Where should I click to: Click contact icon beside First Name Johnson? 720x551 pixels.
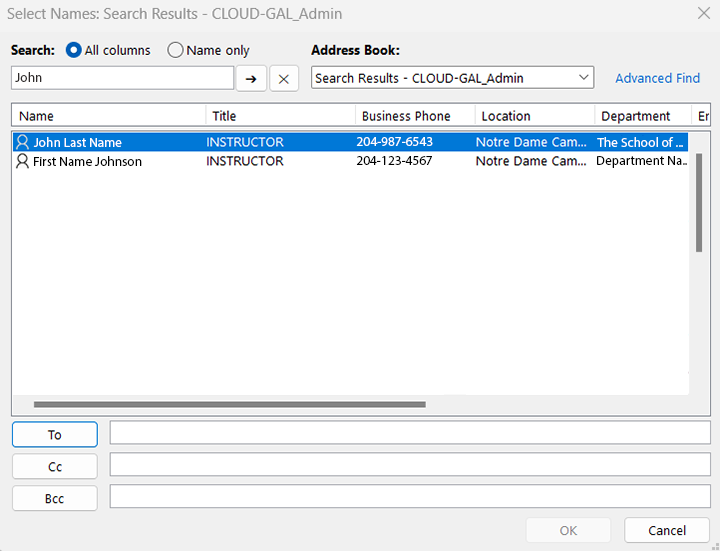(x=23, y=161)
